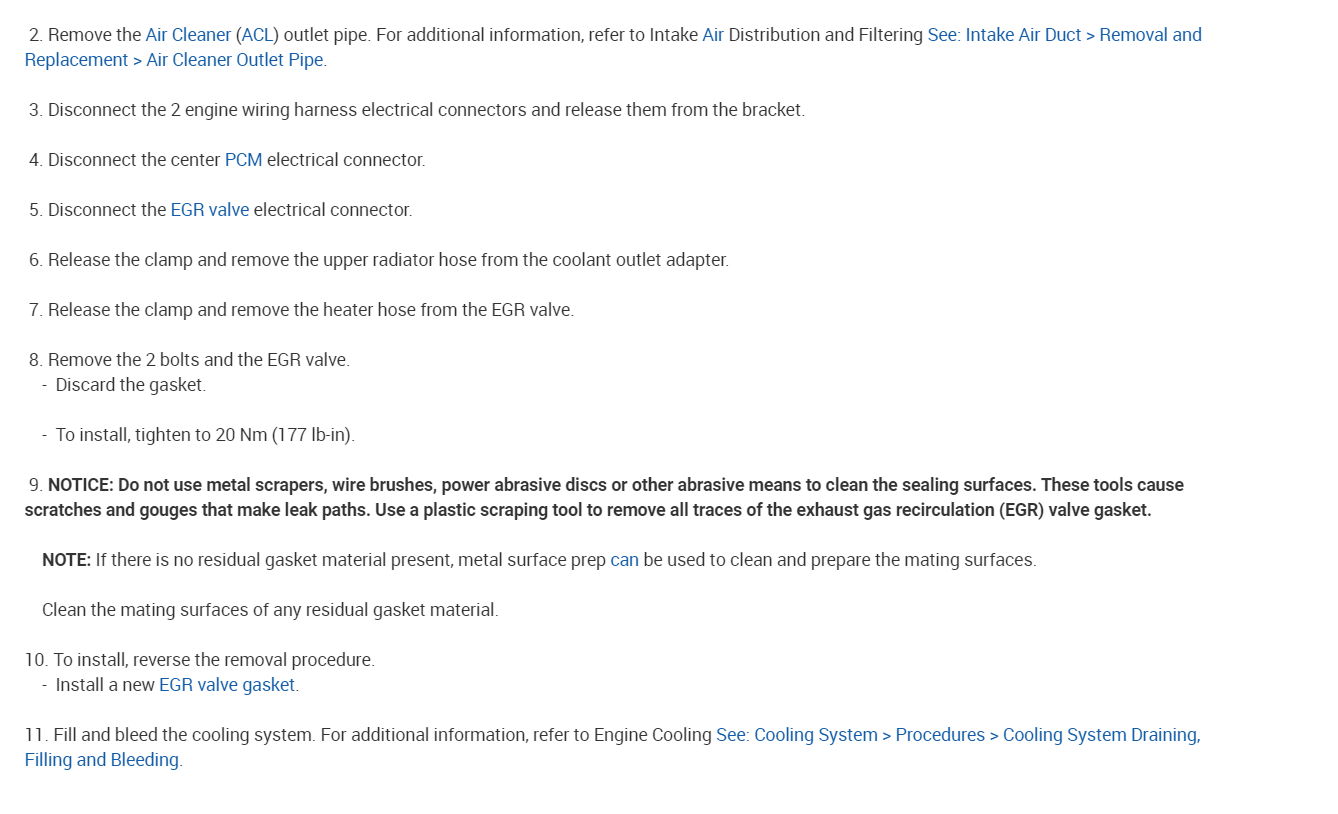Click the "tighten to 20 Nm" torque line
This screenshot has width=1338, height=814.
[x=205, y=435]
